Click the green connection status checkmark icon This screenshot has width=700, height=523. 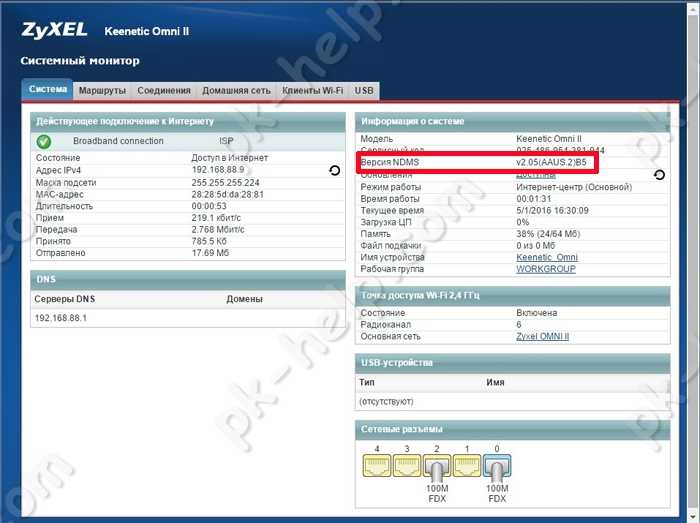pyautogui.click(x=44, y=141)
